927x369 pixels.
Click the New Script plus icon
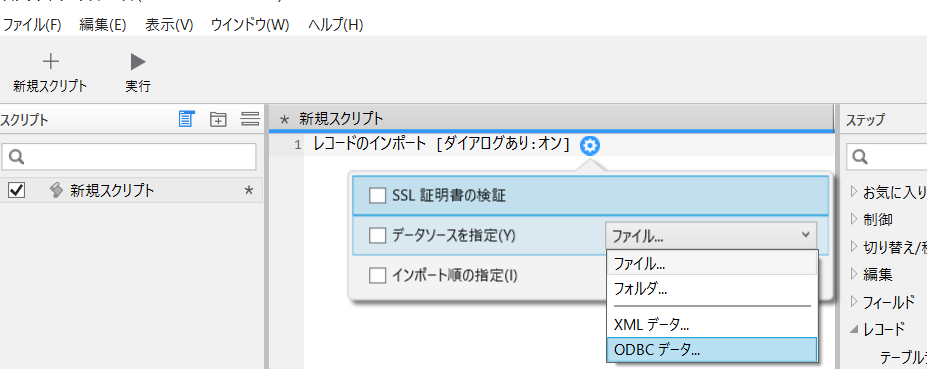[x=51, y=62]
